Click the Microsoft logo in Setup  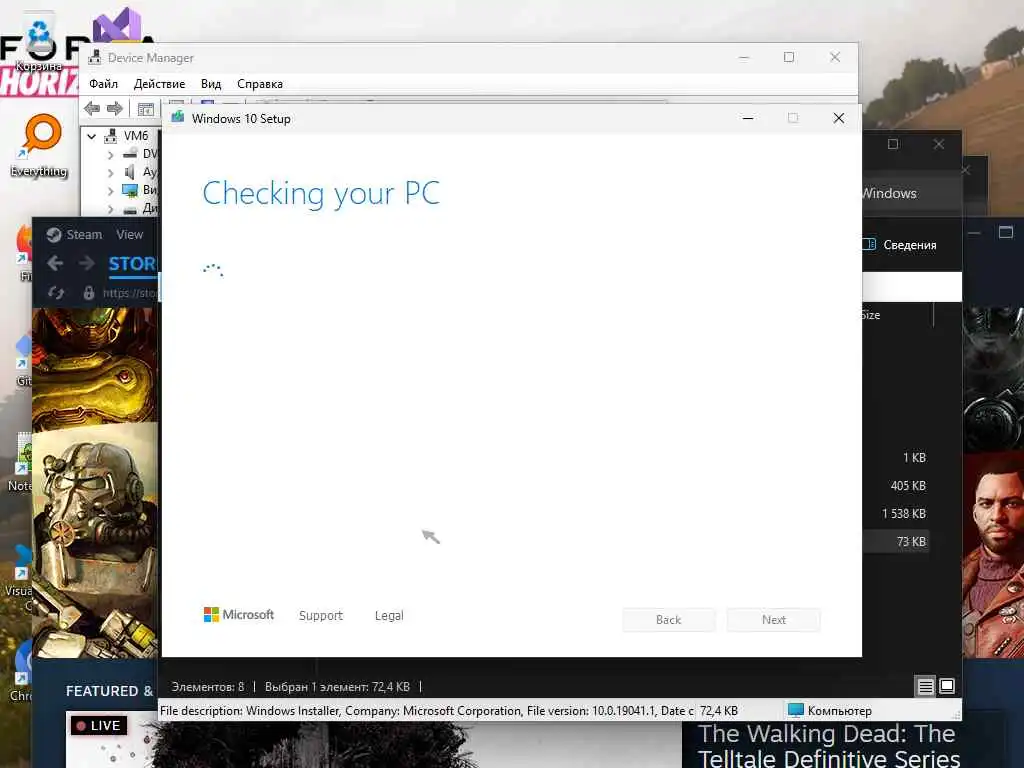[x=239, y=615]
